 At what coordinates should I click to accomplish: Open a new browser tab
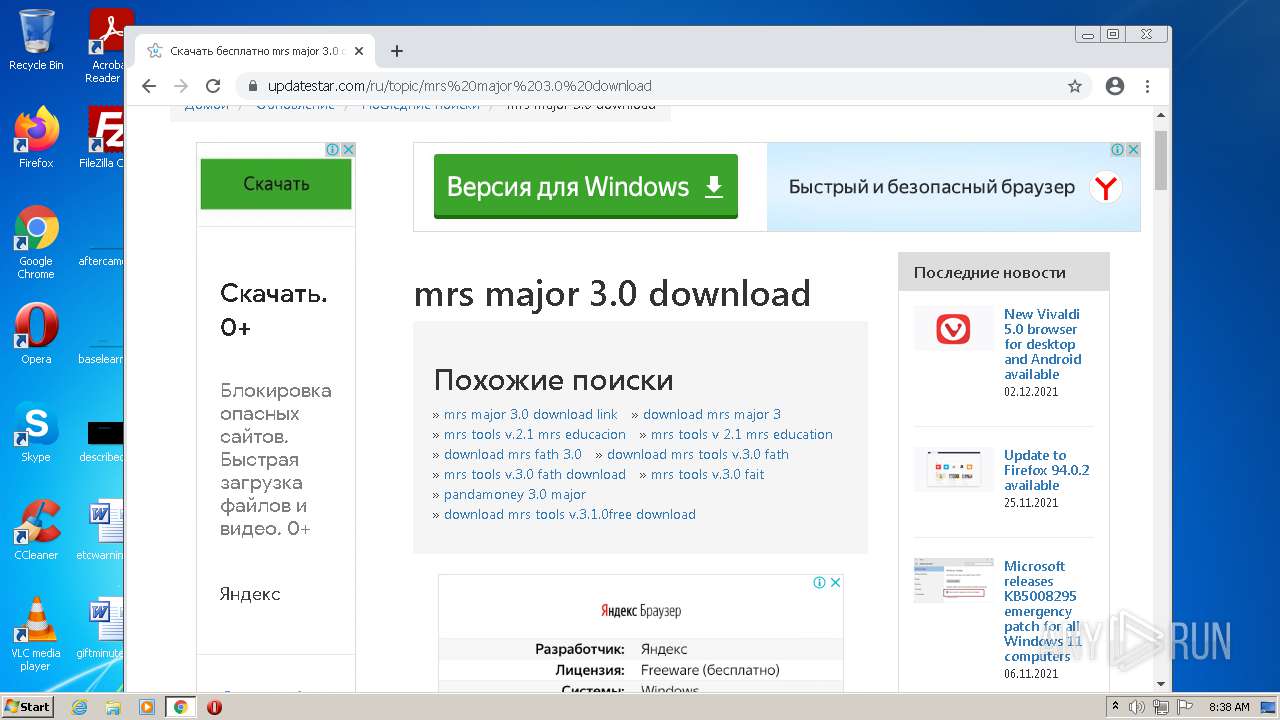click(x=397, y=51)
